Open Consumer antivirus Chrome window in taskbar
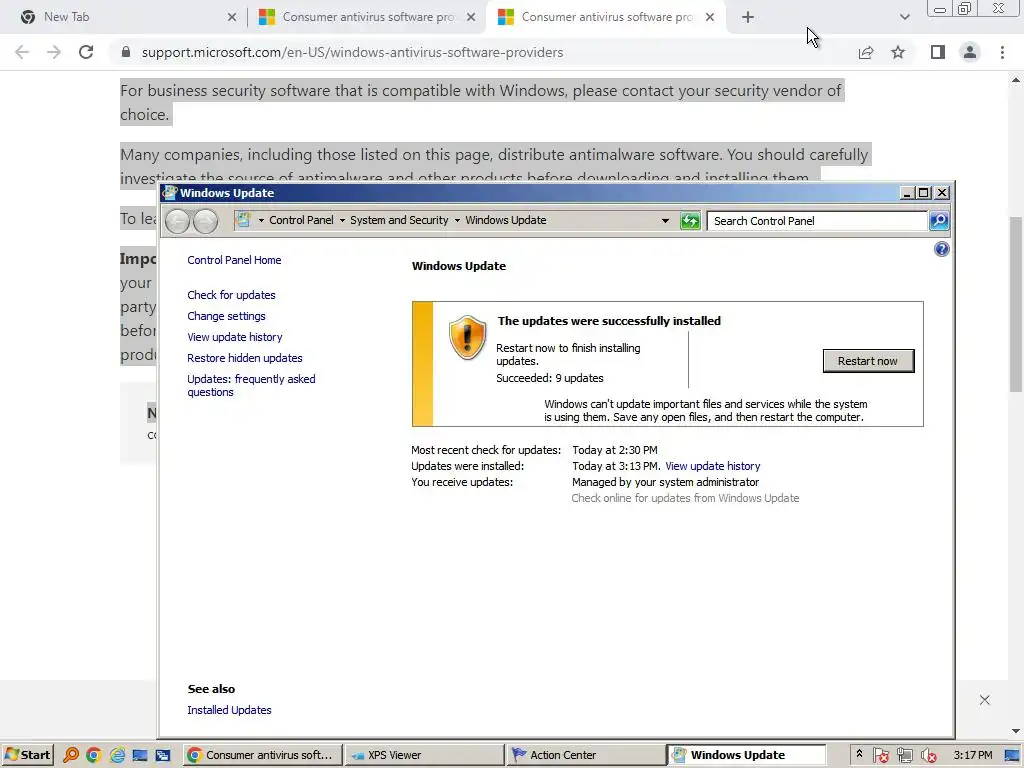1024x768 pixels. [263, 755]
